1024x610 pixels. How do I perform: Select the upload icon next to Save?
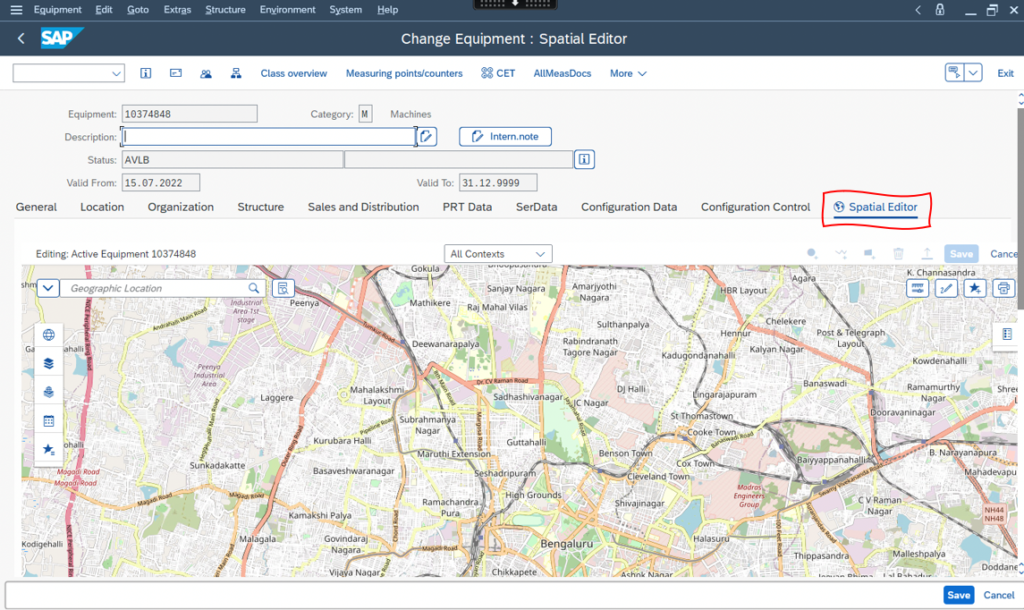pyautogui.click(x=927, y=253)
